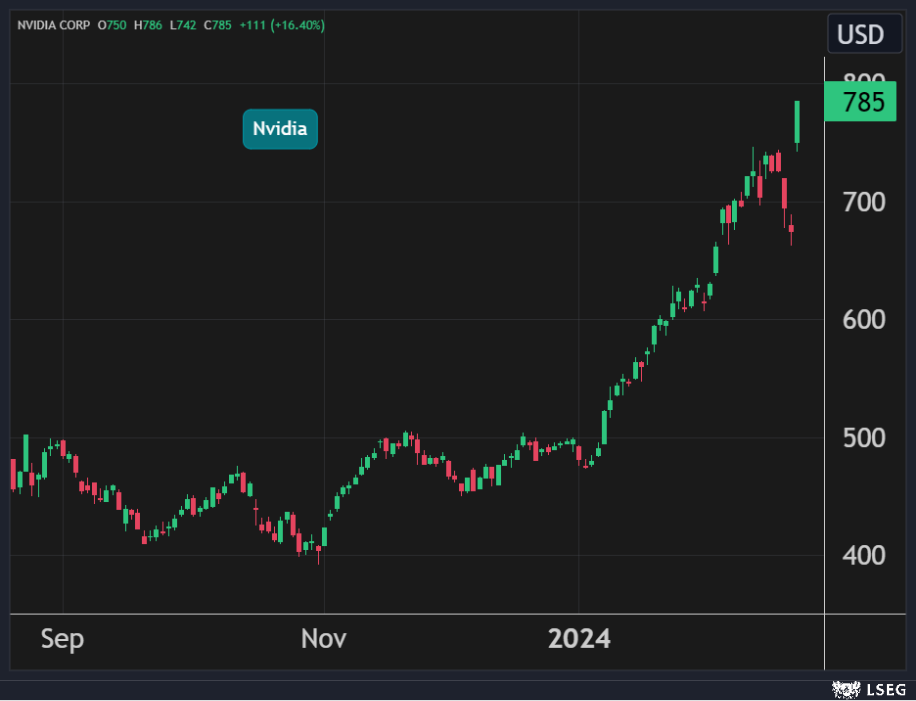
Task: Click the Sep label on time axis
Action: click(x=62, y=638)
